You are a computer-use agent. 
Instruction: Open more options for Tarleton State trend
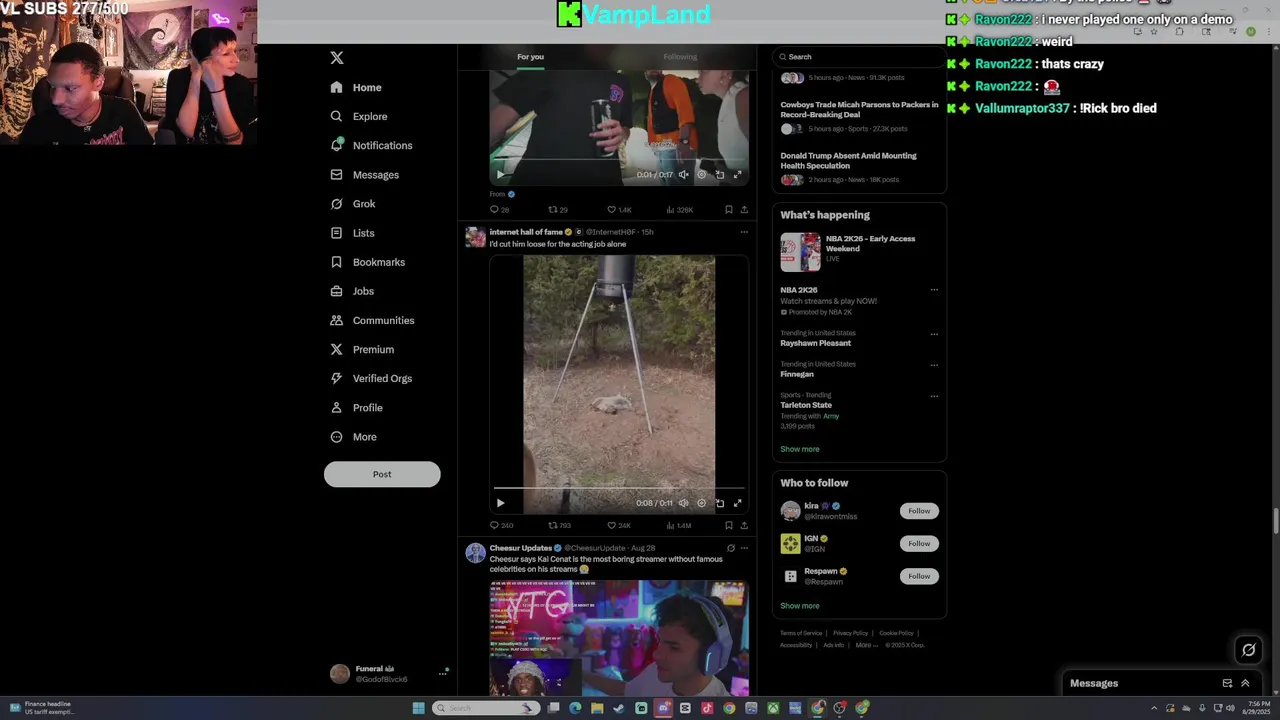coord(934,396)
